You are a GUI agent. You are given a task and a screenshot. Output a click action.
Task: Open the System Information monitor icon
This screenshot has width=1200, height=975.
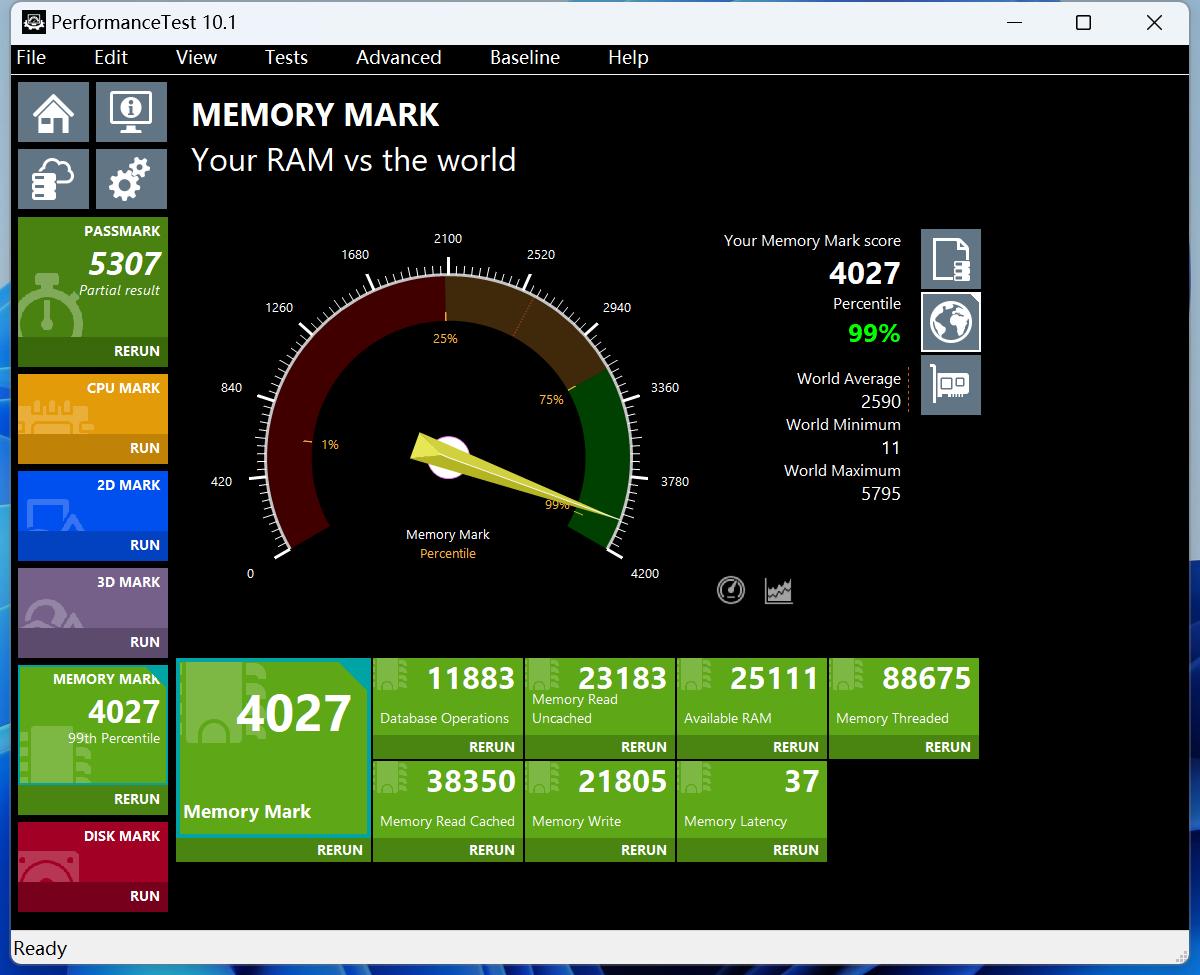[131, 112]
